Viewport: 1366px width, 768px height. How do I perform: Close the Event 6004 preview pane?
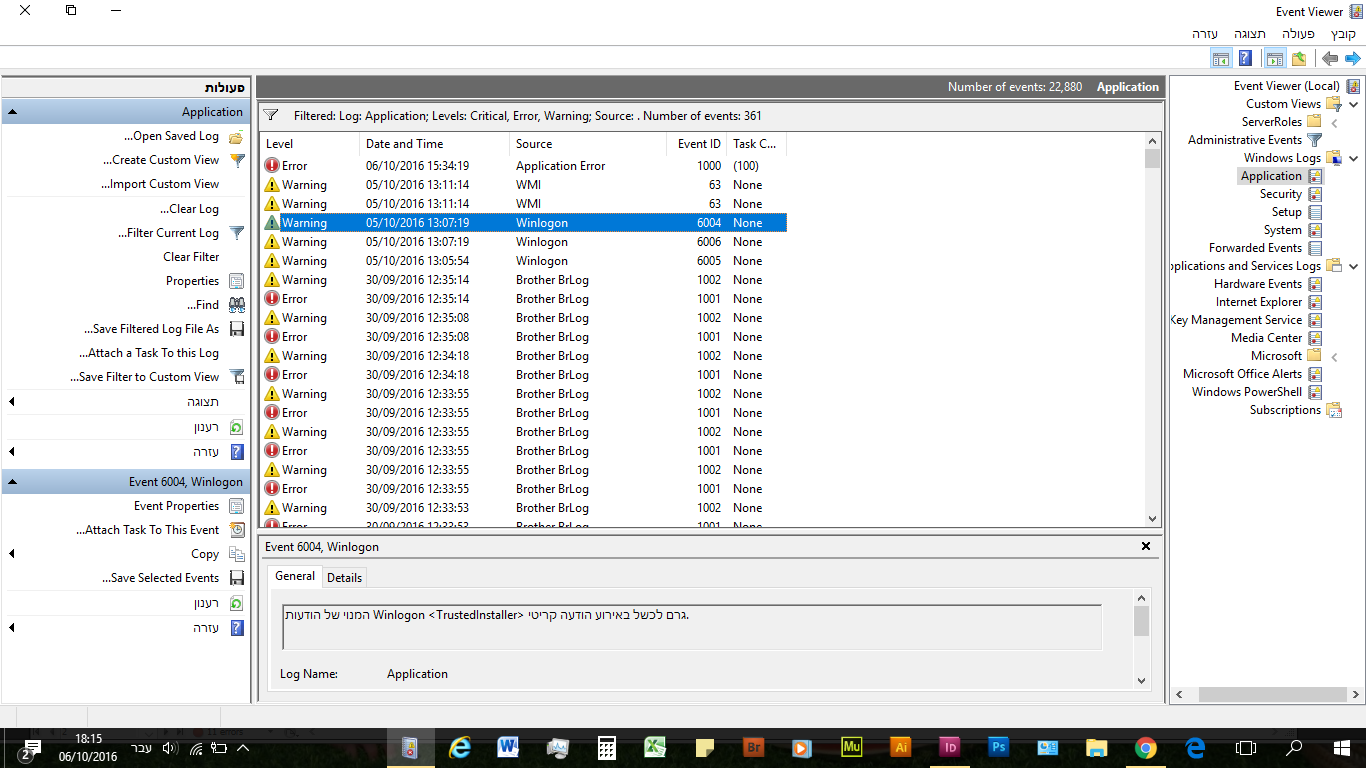[1146, 546]
